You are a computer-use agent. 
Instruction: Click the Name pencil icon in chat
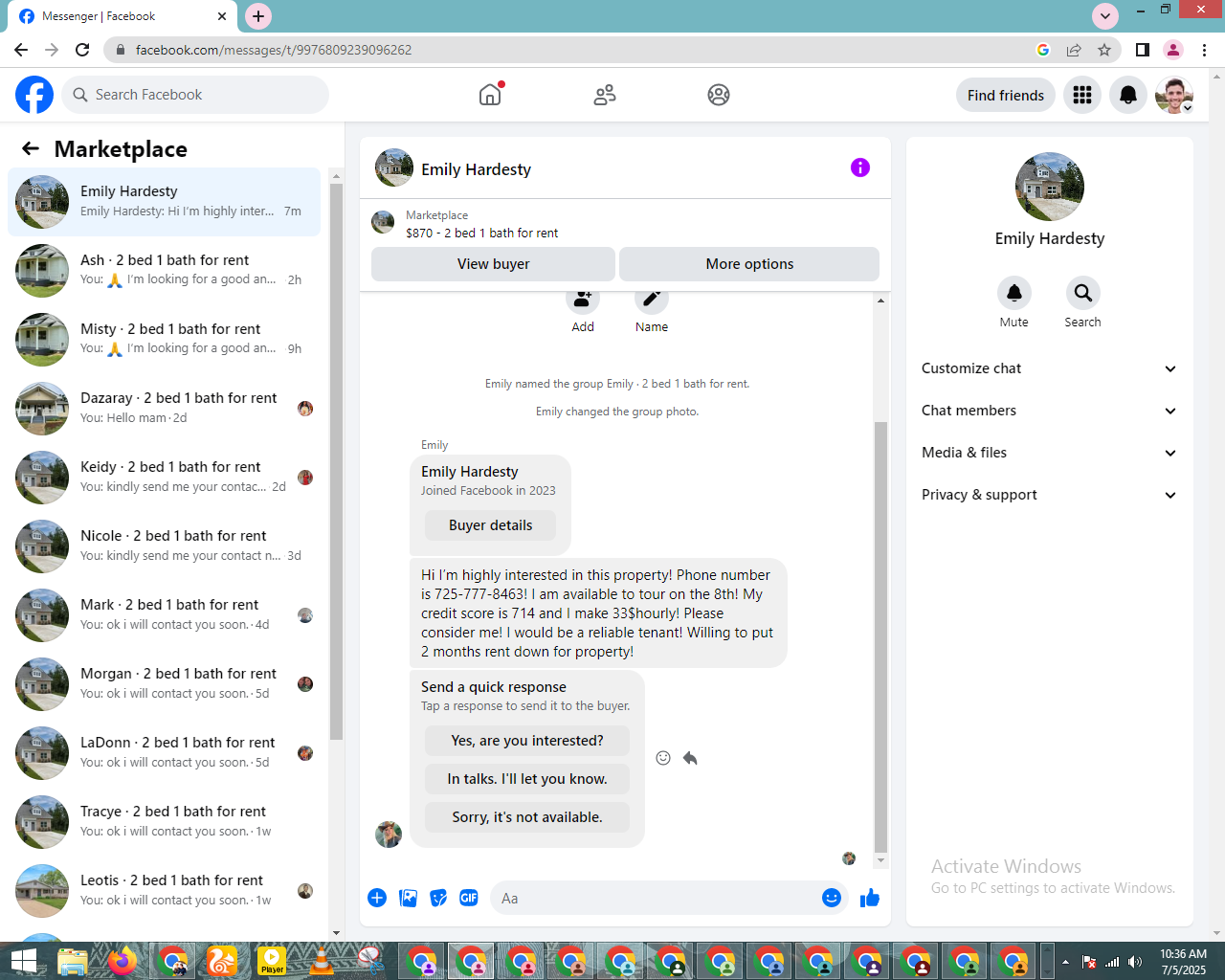(x=651, y=300)
